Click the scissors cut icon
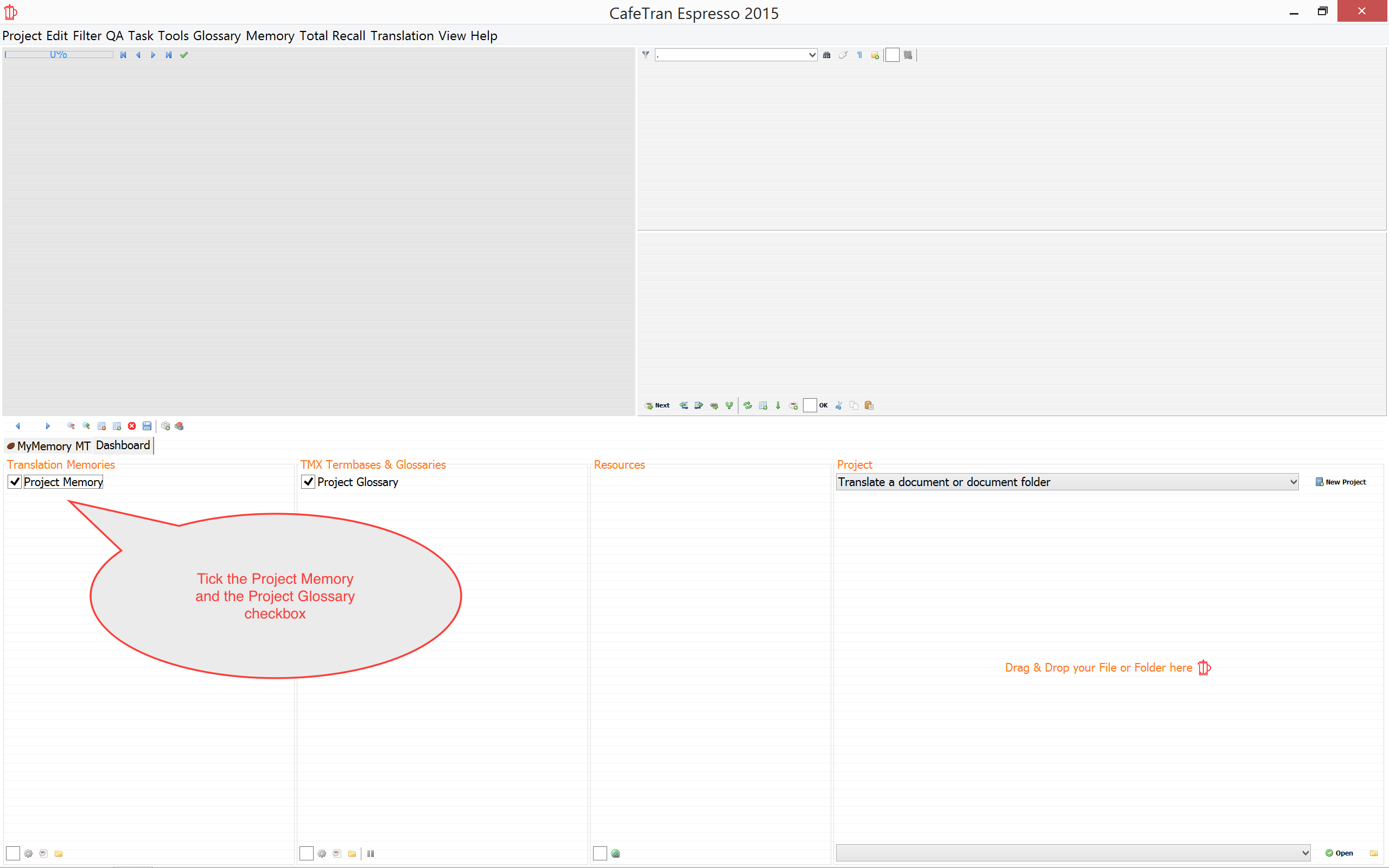 (839, 405)
